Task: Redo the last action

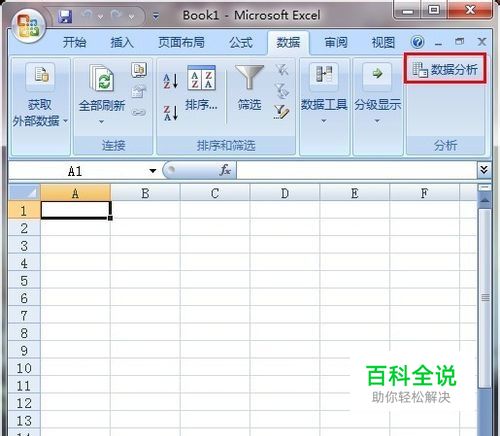Action: pos(116,15)
